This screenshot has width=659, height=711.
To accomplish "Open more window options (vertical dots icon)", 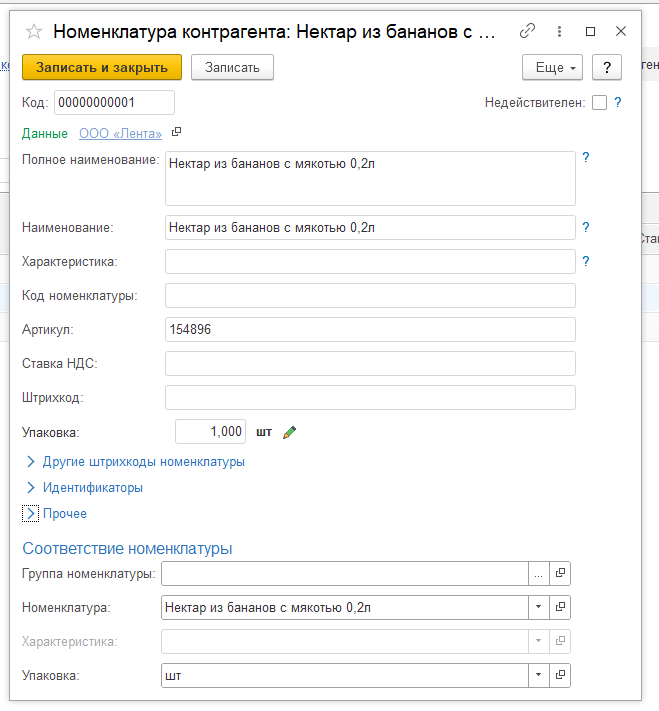I will pyautogui.click(x=559, y=31).
